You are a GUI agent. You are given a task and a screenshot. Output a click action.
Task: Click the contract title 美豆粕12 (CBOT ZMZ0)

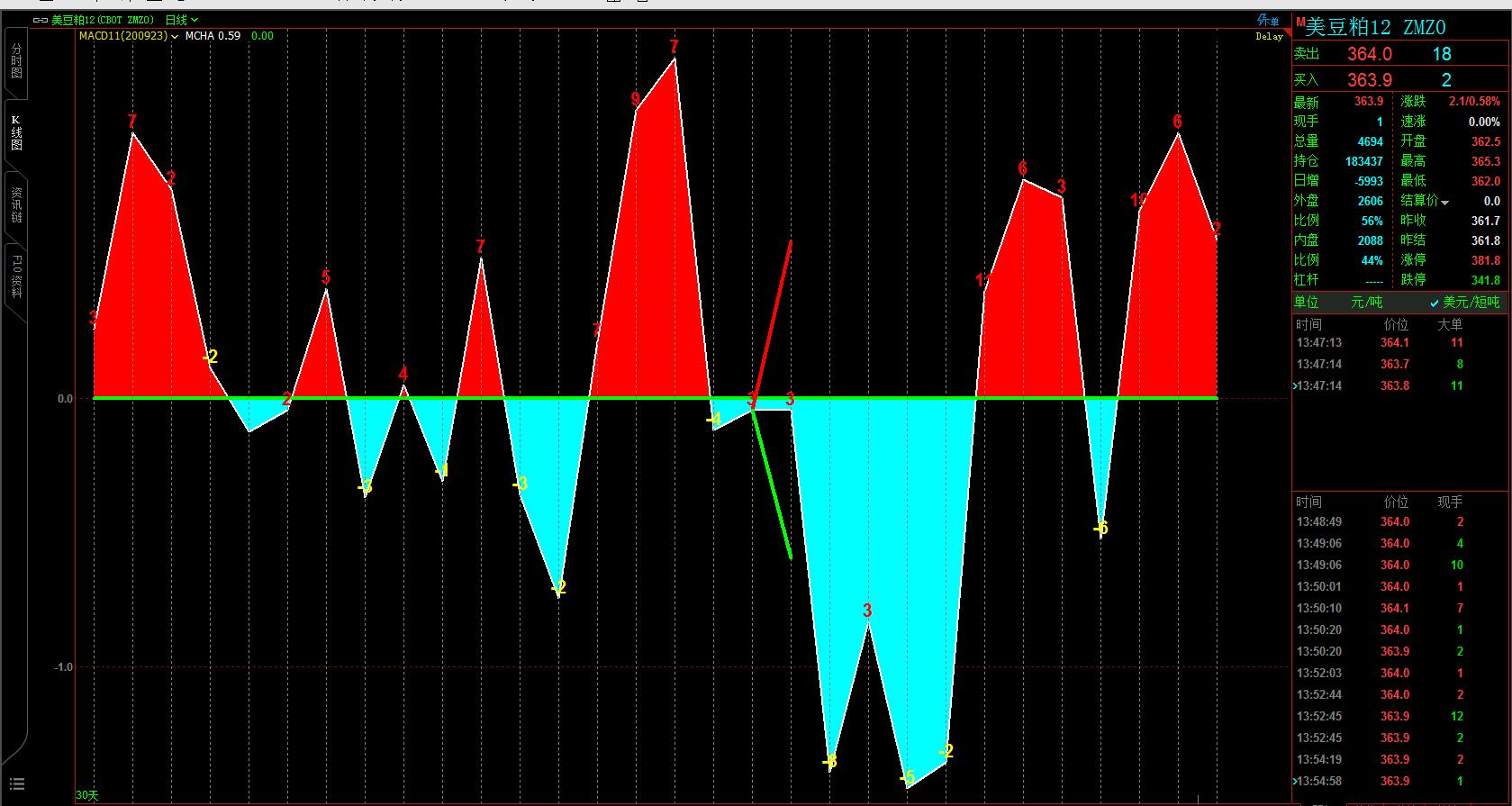pos(102,20)
